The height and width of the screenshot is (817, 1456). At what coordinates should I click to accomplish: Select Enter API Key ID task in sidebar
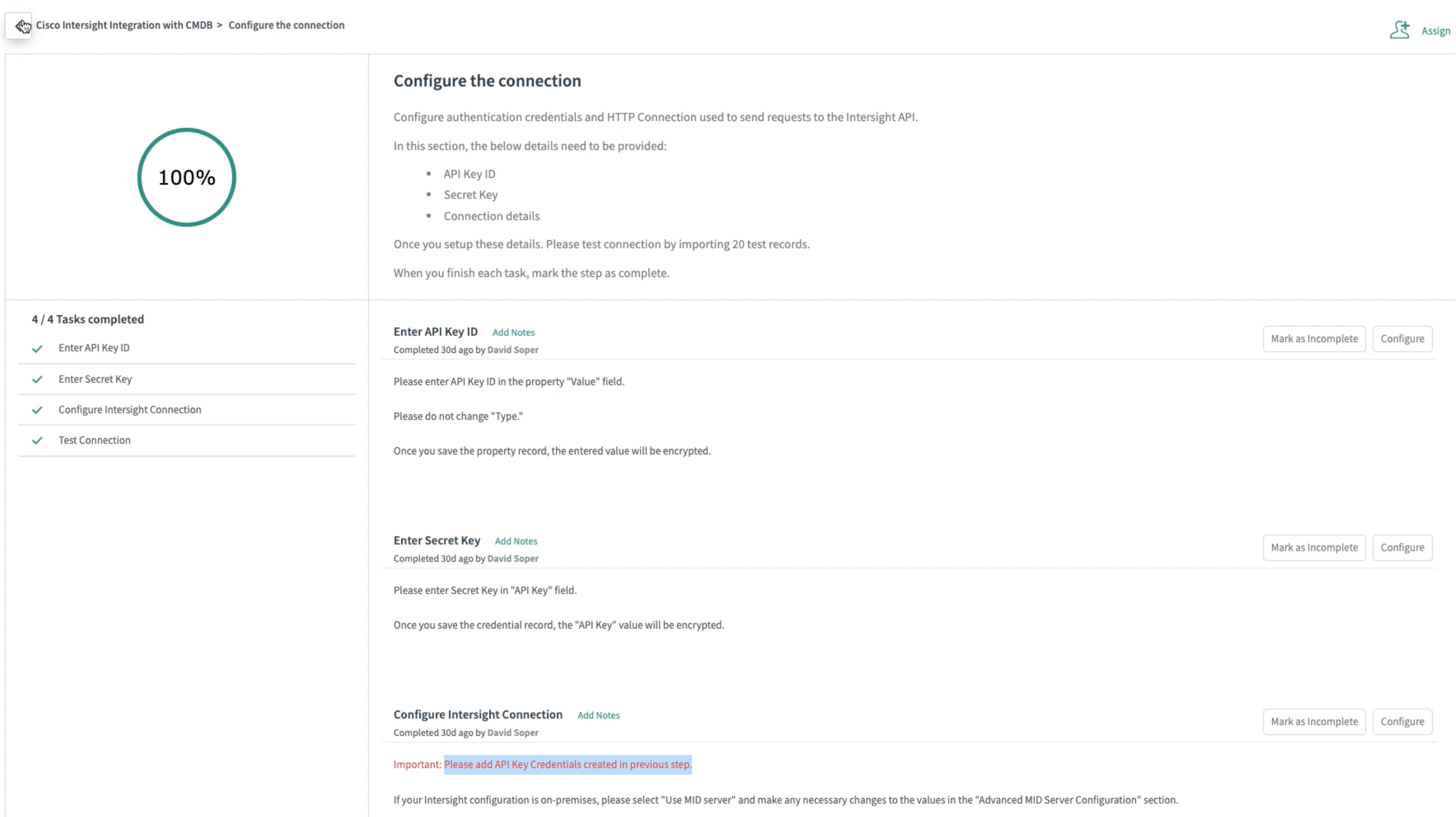94,348
